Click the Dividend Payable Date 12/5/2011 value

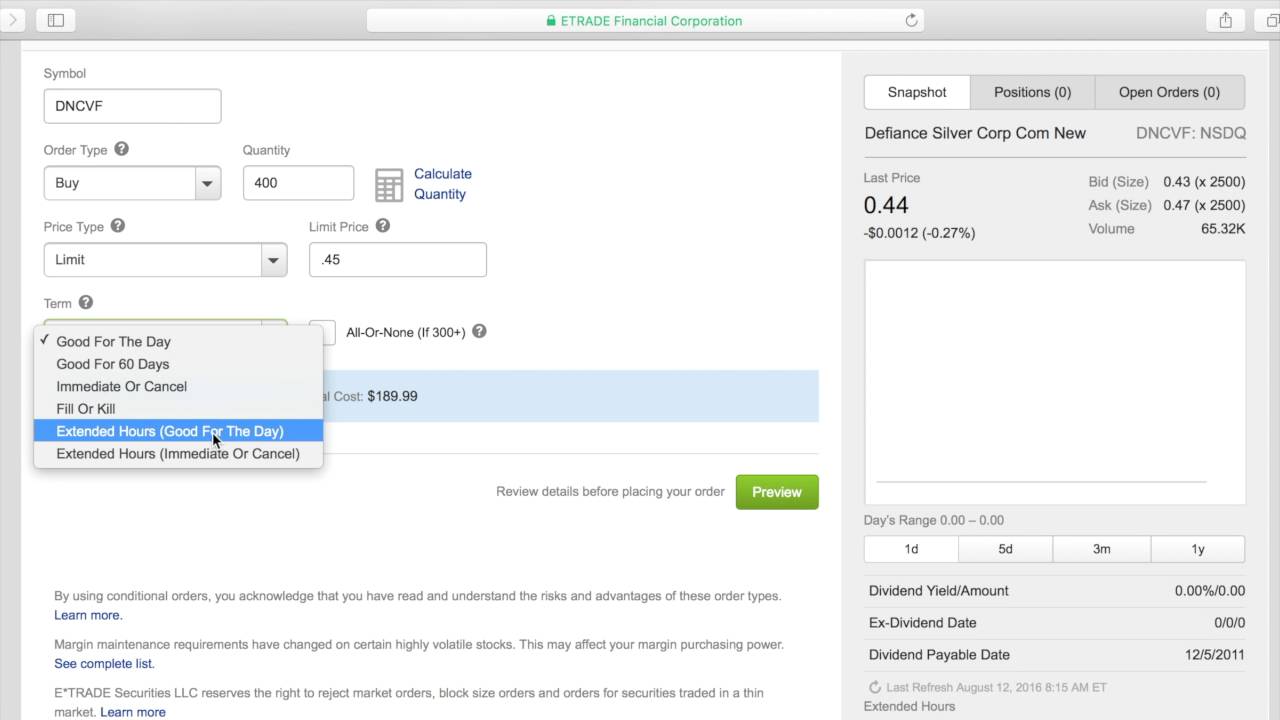pyautogui.click(x=1215, y=655)
